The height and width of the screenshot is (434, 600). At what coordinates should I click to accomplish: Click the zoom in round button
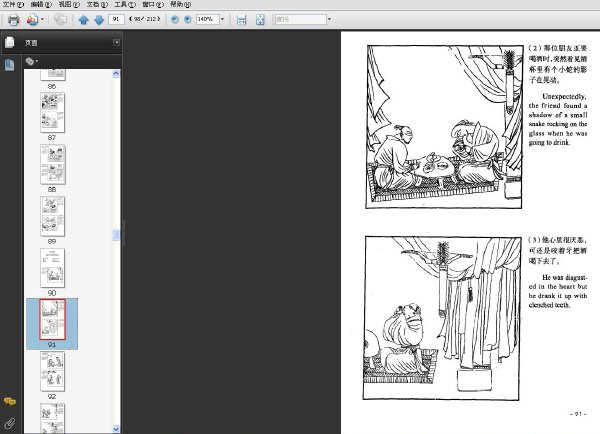click(188, 19)
